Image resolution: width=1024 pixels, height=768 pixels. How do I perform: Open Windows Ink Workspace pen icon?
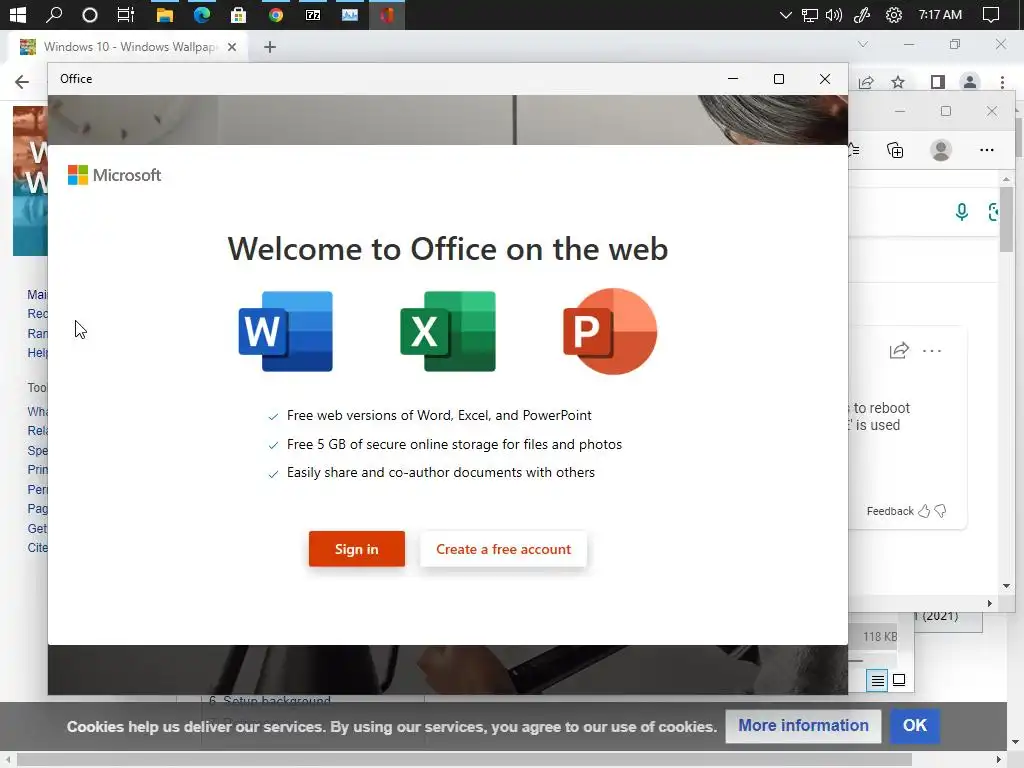tap(862, 14)
